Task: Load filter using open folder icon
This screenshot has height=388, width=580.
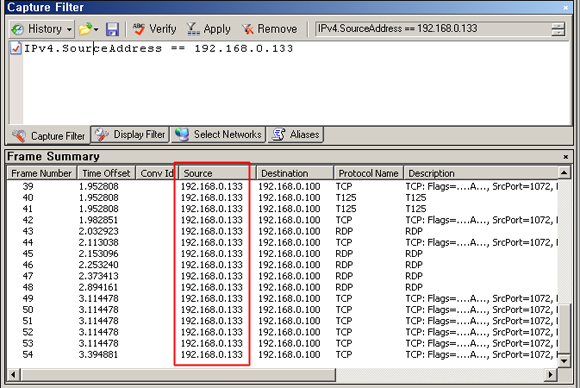Action: point(85,29)
